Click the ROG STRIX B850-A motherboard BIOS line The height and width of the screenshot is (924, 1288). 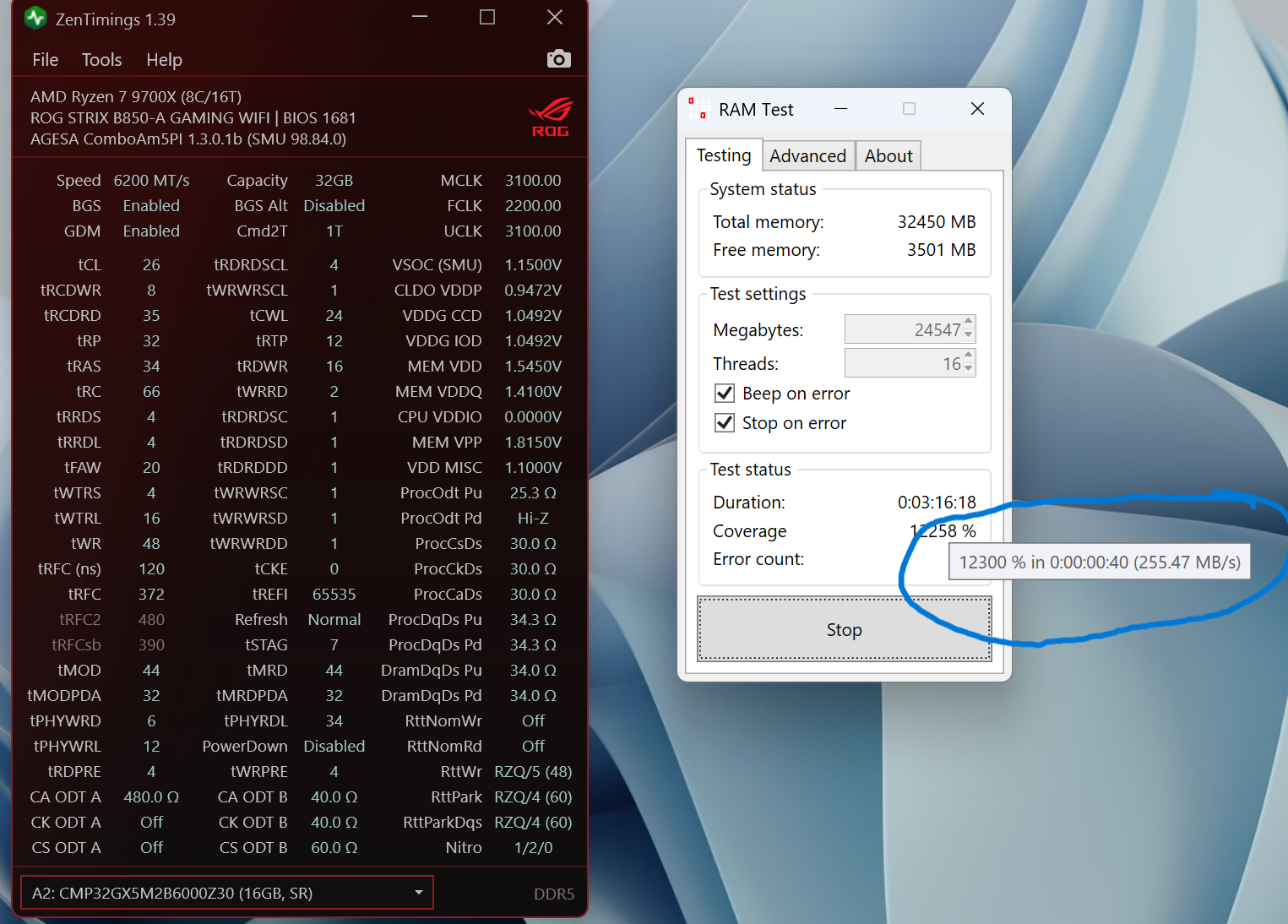pos(193,118)
